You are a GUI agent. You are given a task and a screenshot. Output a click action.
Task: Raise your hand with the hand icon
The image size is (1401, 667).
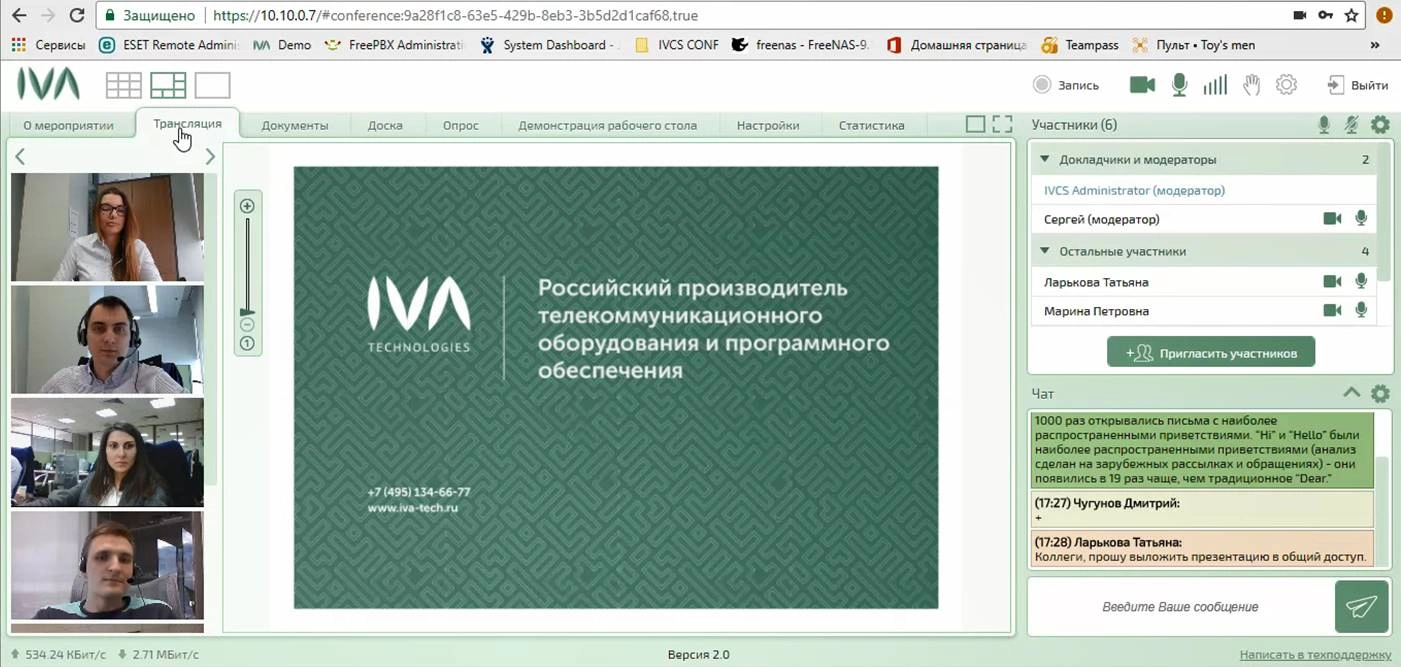[x=1251, y=85]
